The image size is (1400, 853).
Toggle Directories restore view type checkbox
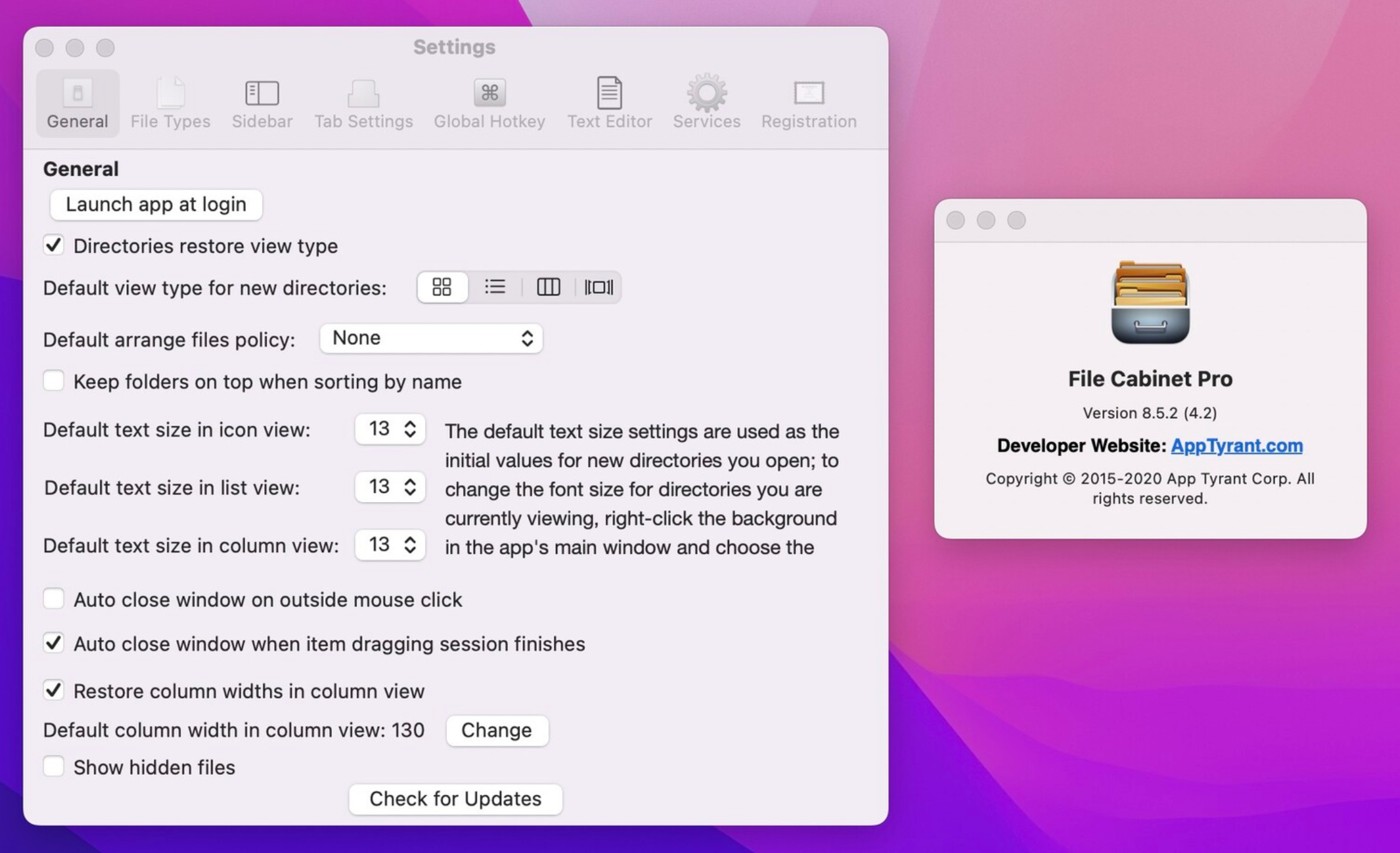coord(54,245)
